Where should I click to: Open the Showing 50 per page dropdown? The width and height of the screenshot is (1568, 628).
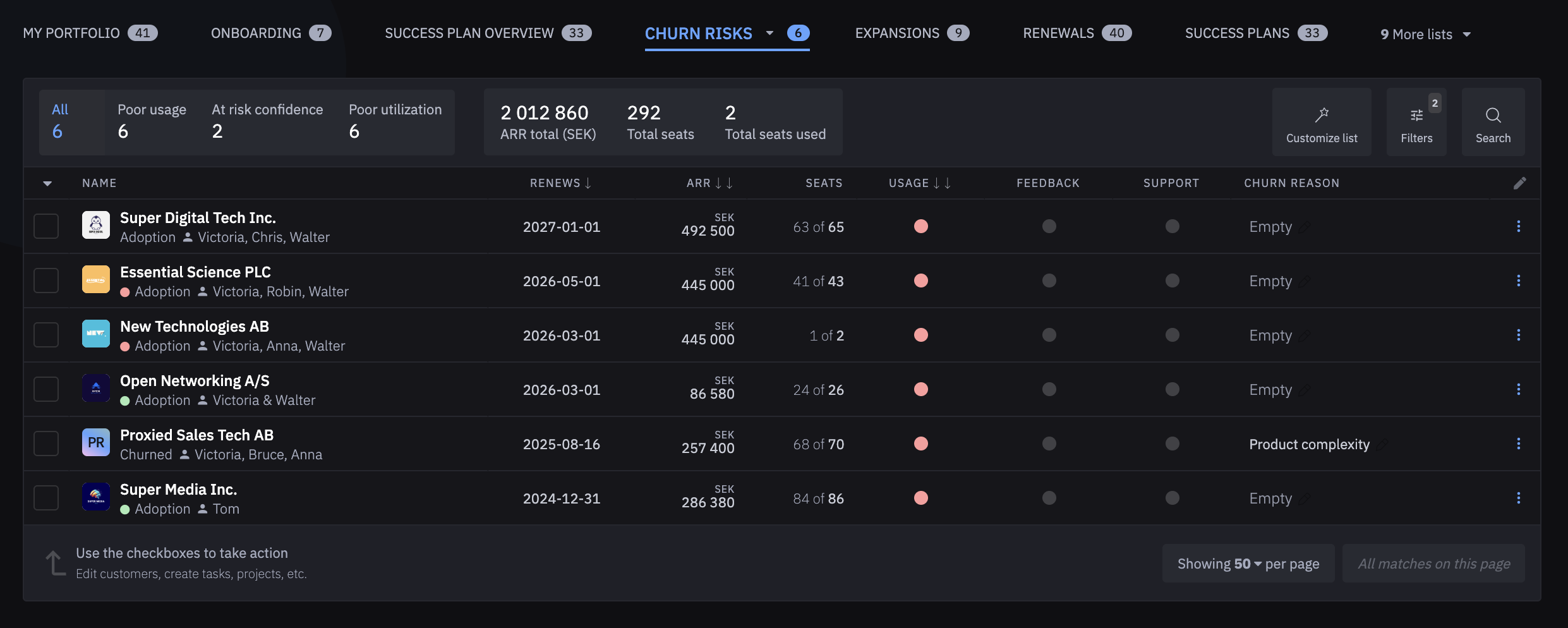(x=1248, y=564)
